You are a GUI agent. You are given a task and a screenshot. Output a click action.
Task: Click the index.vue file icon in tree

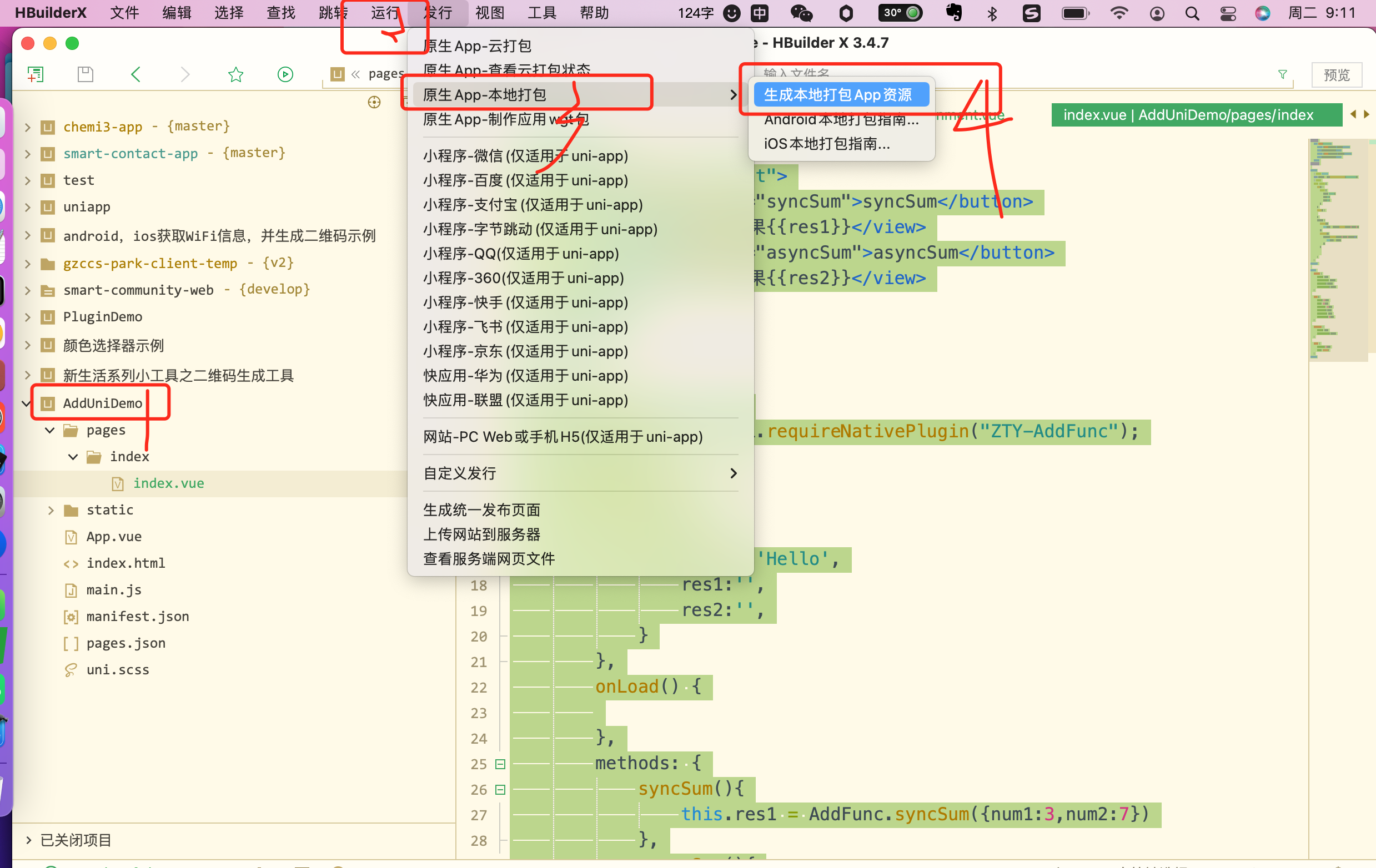pyautogui.click(x=118, y=484)
